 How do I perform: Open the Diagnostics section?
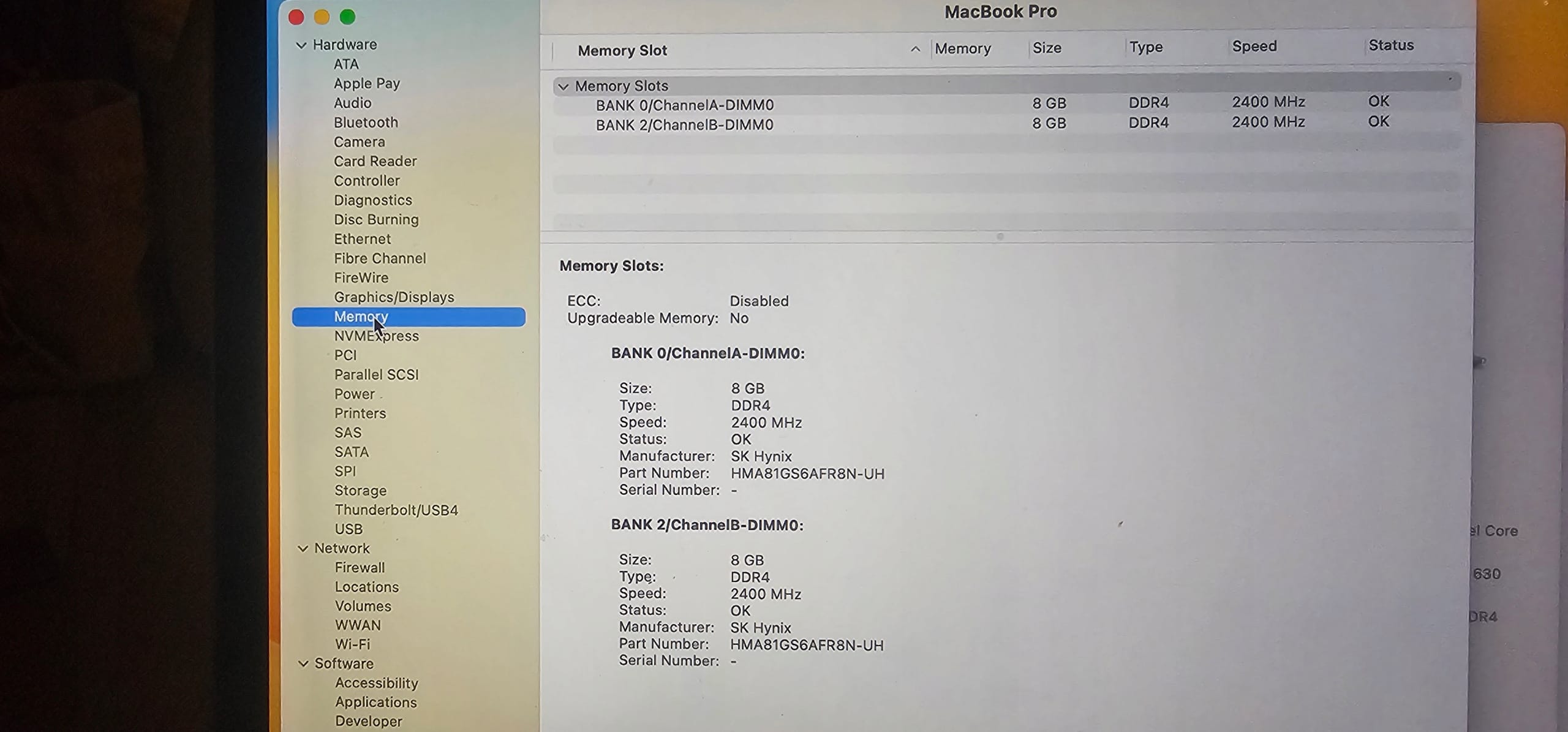click(372, 200)
